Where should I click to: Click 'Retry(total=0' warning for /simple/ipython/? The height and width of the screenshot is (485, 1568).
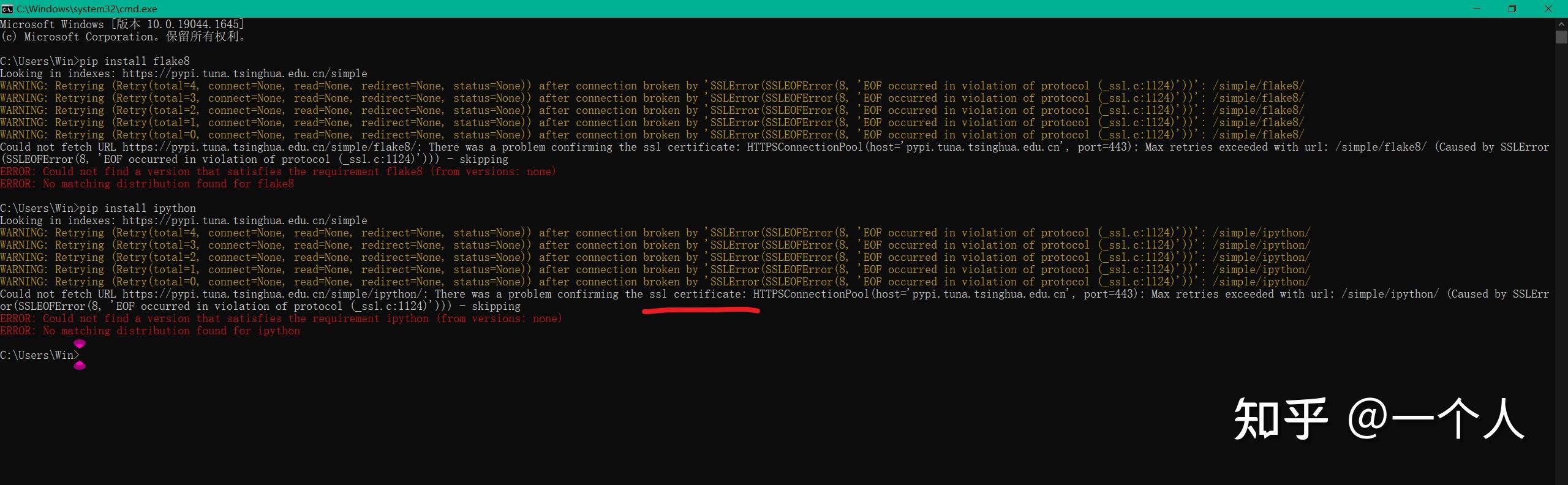(x=655, y=282)
